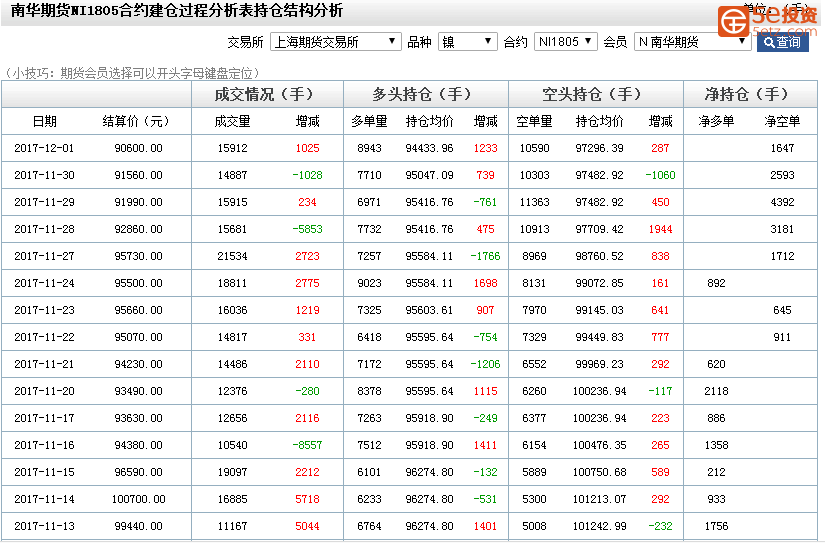Click the green volume change -5853
This screenshot has width=825, height=543.
307,229
